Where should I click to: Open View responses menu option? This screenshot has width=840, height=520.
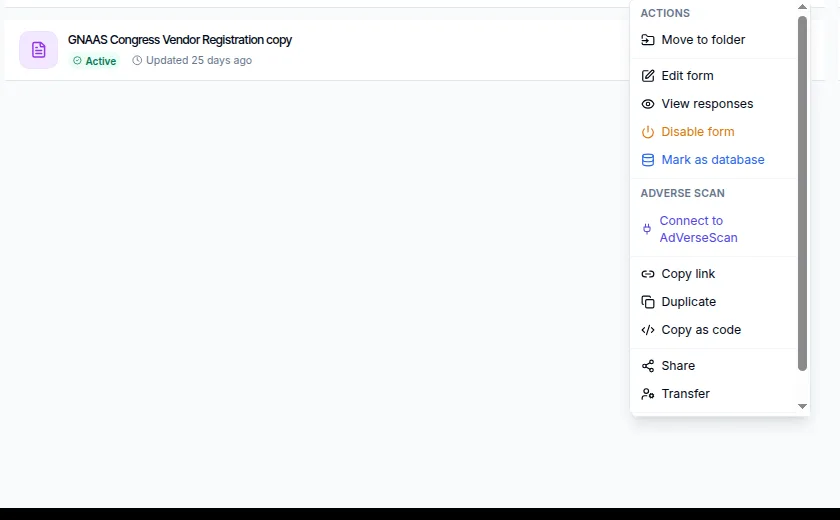713,104
